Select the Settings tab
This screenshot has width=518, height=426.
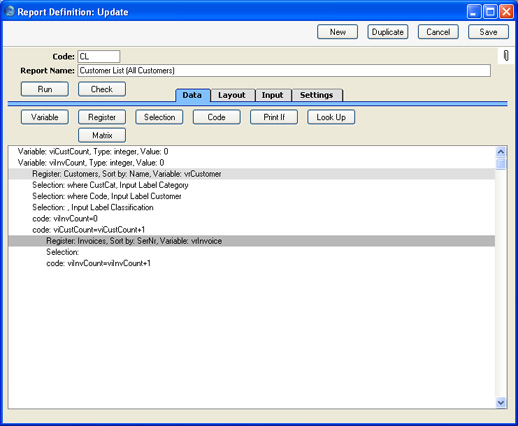pyautogui.click(x=317, y=95)
